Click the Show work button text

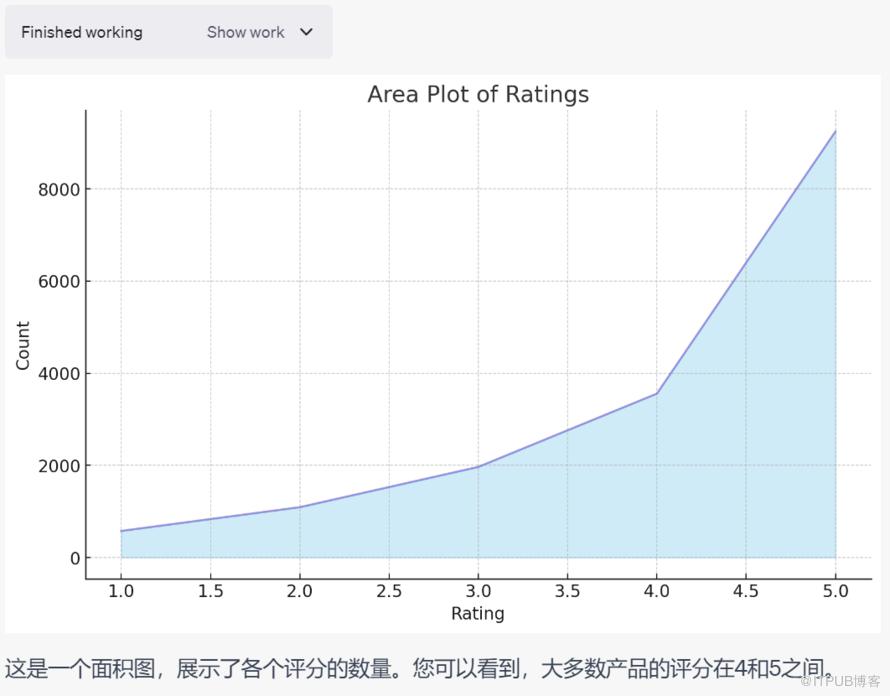(x=245, y=32)
